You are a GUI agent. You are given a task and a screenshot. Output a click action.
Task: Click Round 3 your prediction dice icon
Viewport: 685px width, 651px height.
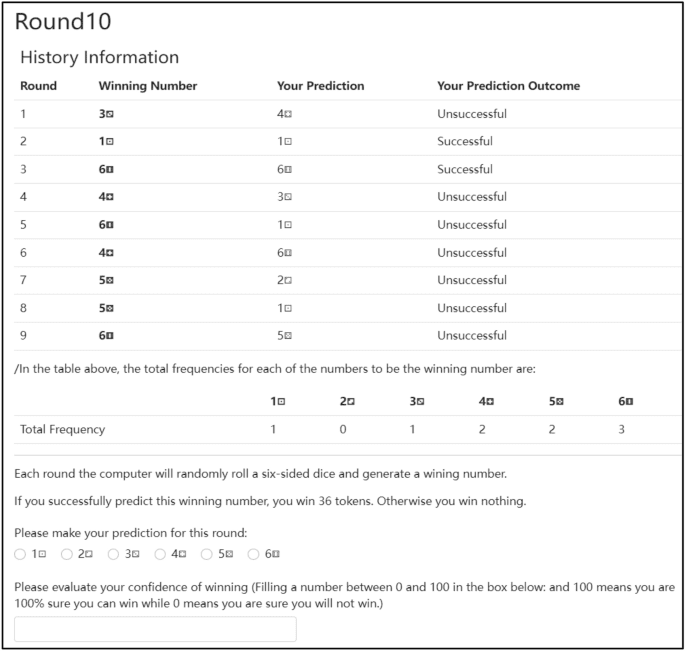tap(288, 170)
